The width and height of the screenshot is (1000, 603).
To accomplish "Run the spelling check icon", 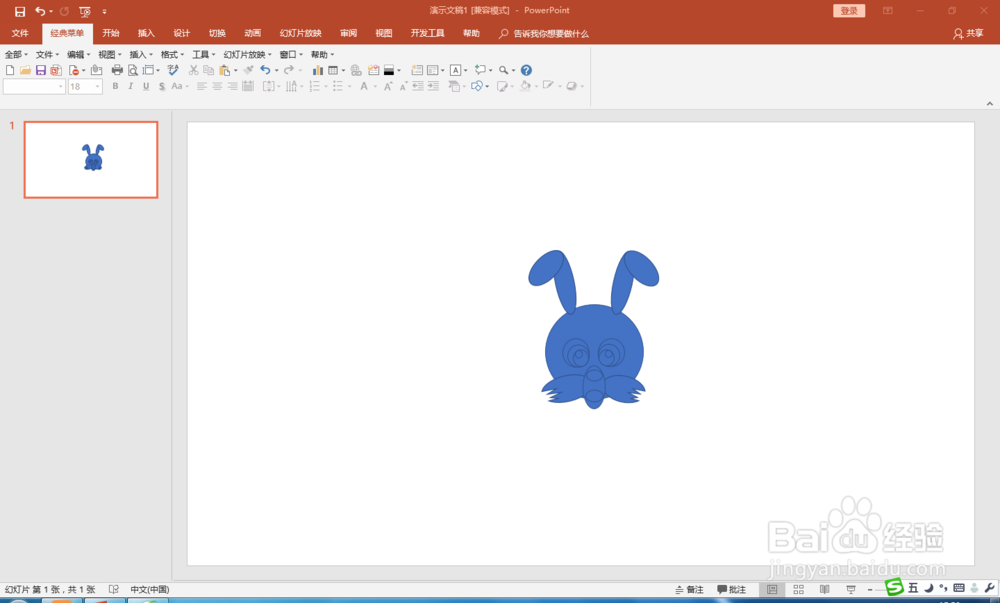I will coord(173,70).
